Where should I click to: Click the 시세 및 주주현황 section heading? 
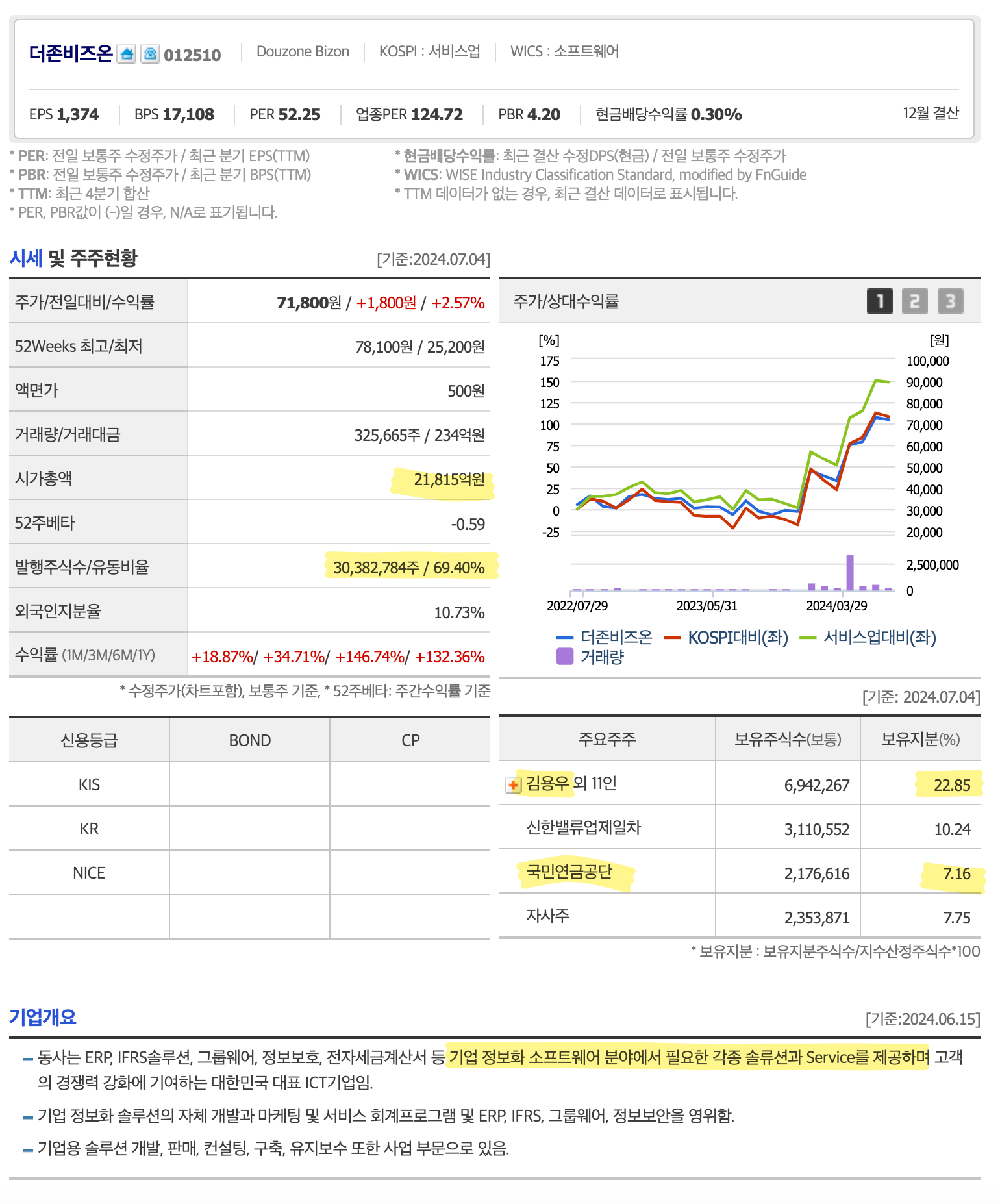[x=73, y=258]
